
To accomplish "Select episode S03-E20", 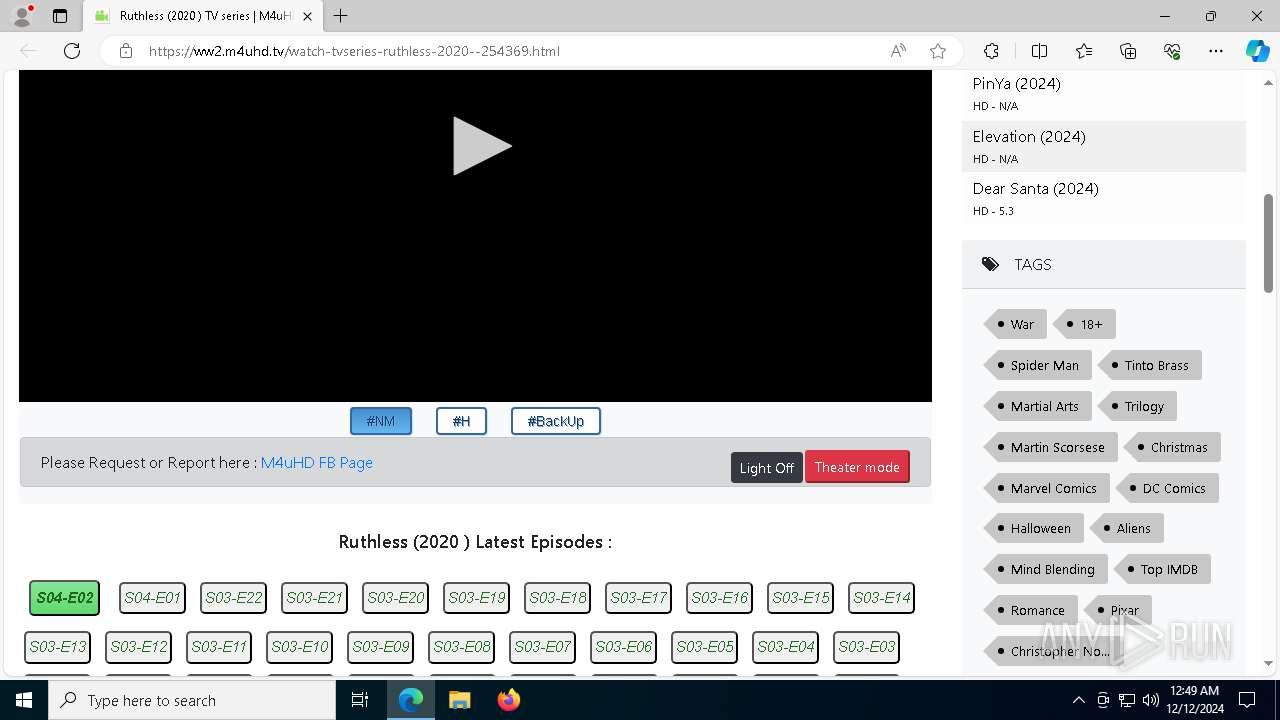I will click(395, 598).
